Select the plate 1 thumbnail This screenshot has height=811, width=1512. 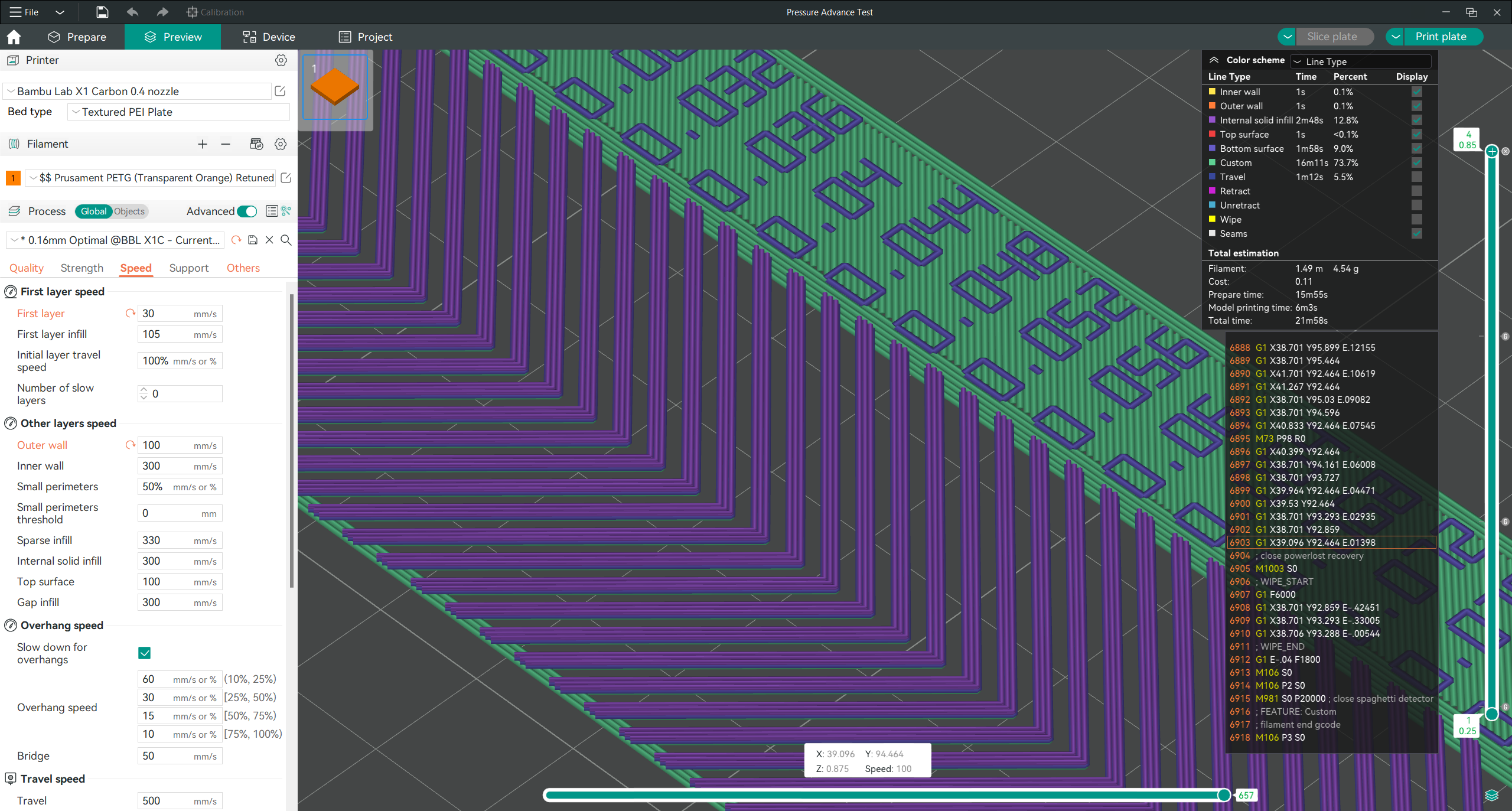[334, 87]
